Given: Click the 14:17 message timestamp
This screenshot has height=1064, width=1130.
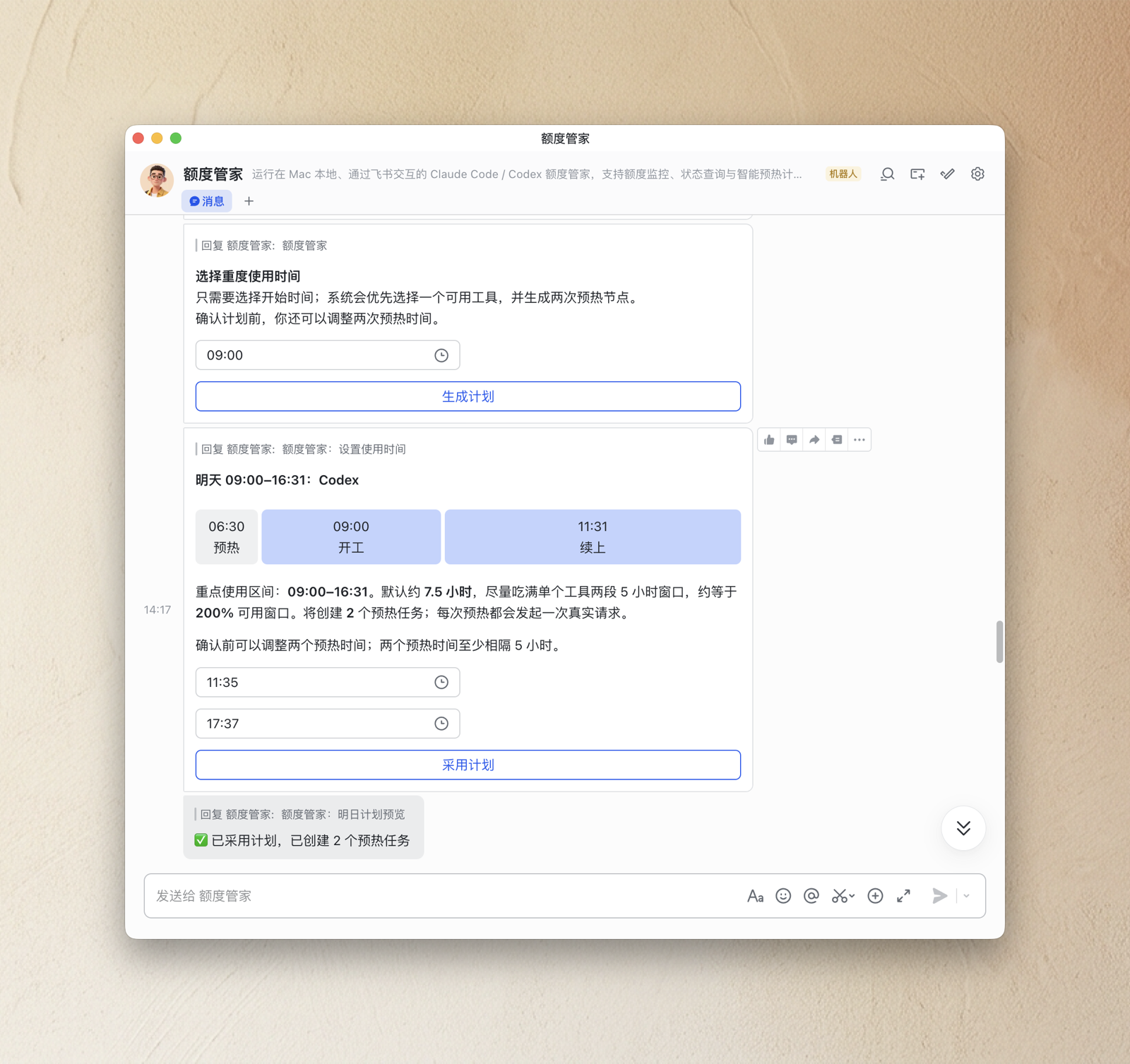Looking at the screenshot, I should [157, 610].
